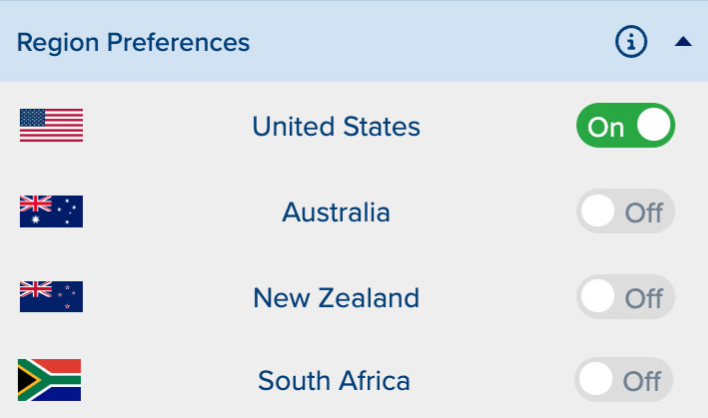The height and width of the screenshot is (418, 708).
Task: Click the white knob on South Africa's switch
Action: tap(597, 380)
